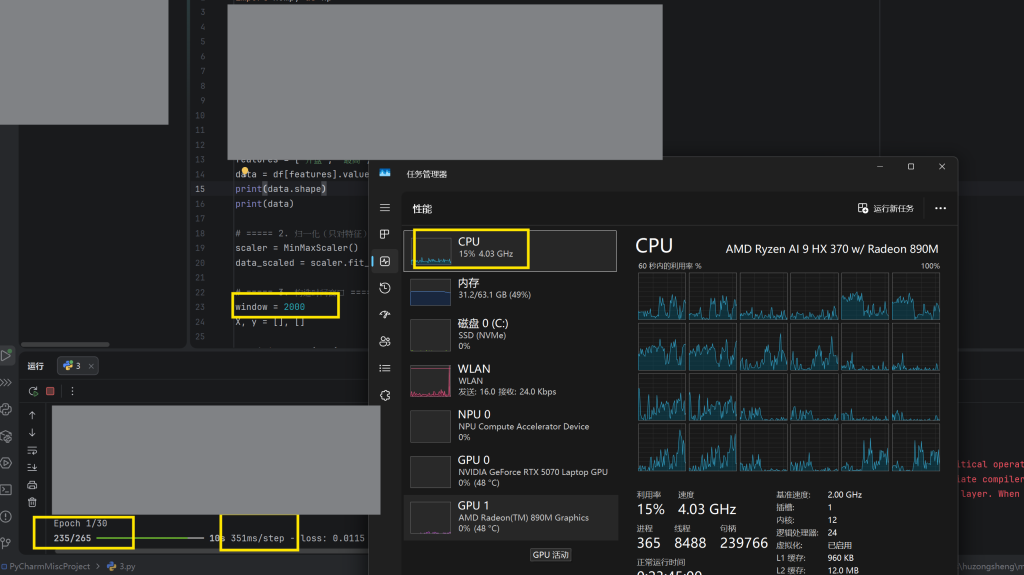The height and width of the screenshot is (575, 1024).
Task: Open App history page icon
Action: (x=385, y=288)
